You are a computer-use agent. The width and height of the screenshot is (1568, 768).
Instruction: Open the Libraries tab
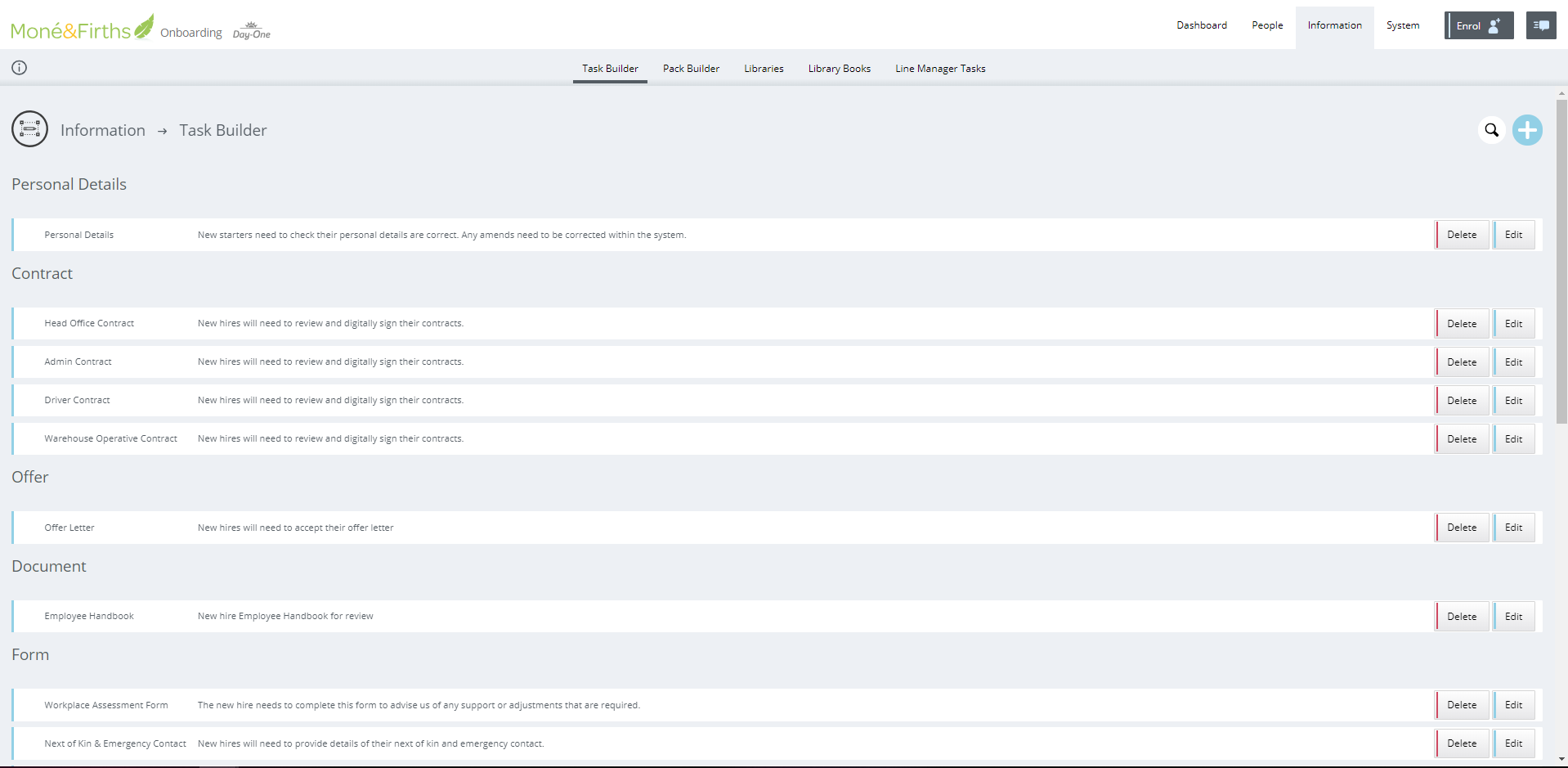tap(764, 69)
